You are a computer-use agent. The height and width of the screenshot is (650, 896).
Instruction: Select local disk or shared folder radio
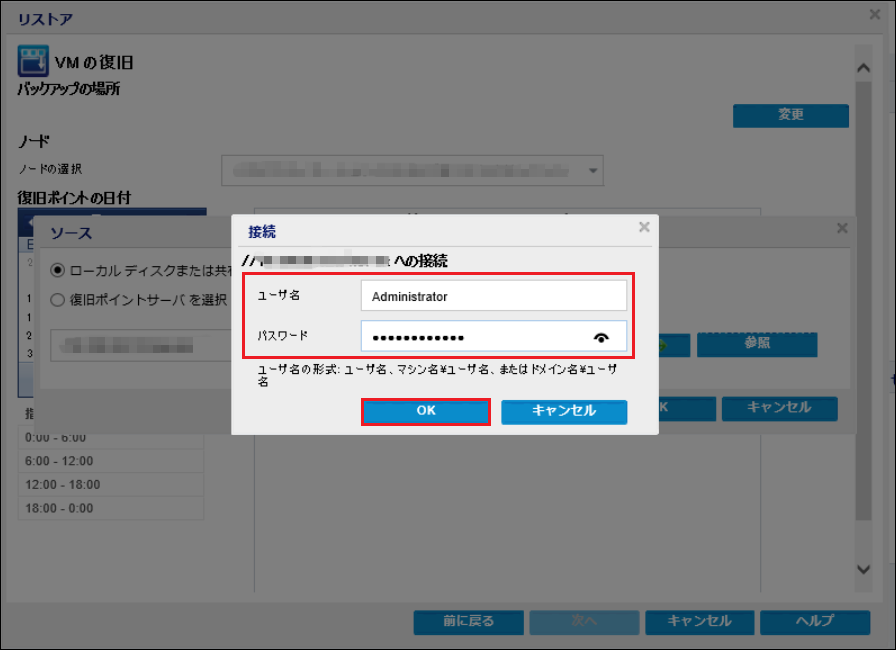point(57,270)
